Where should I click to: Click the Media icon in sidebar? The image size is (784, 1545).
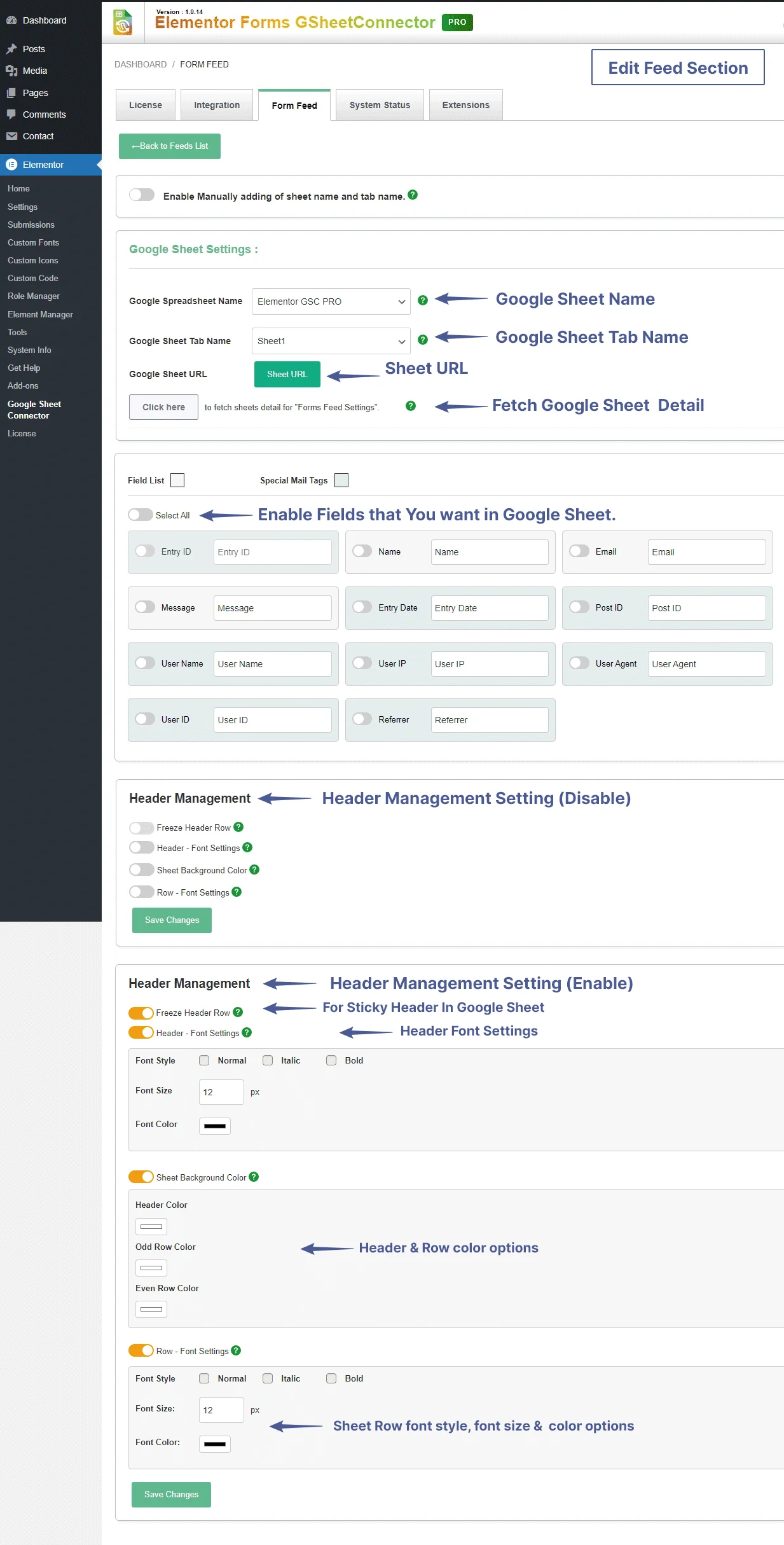pyautogui.click(x=11, y=71)
